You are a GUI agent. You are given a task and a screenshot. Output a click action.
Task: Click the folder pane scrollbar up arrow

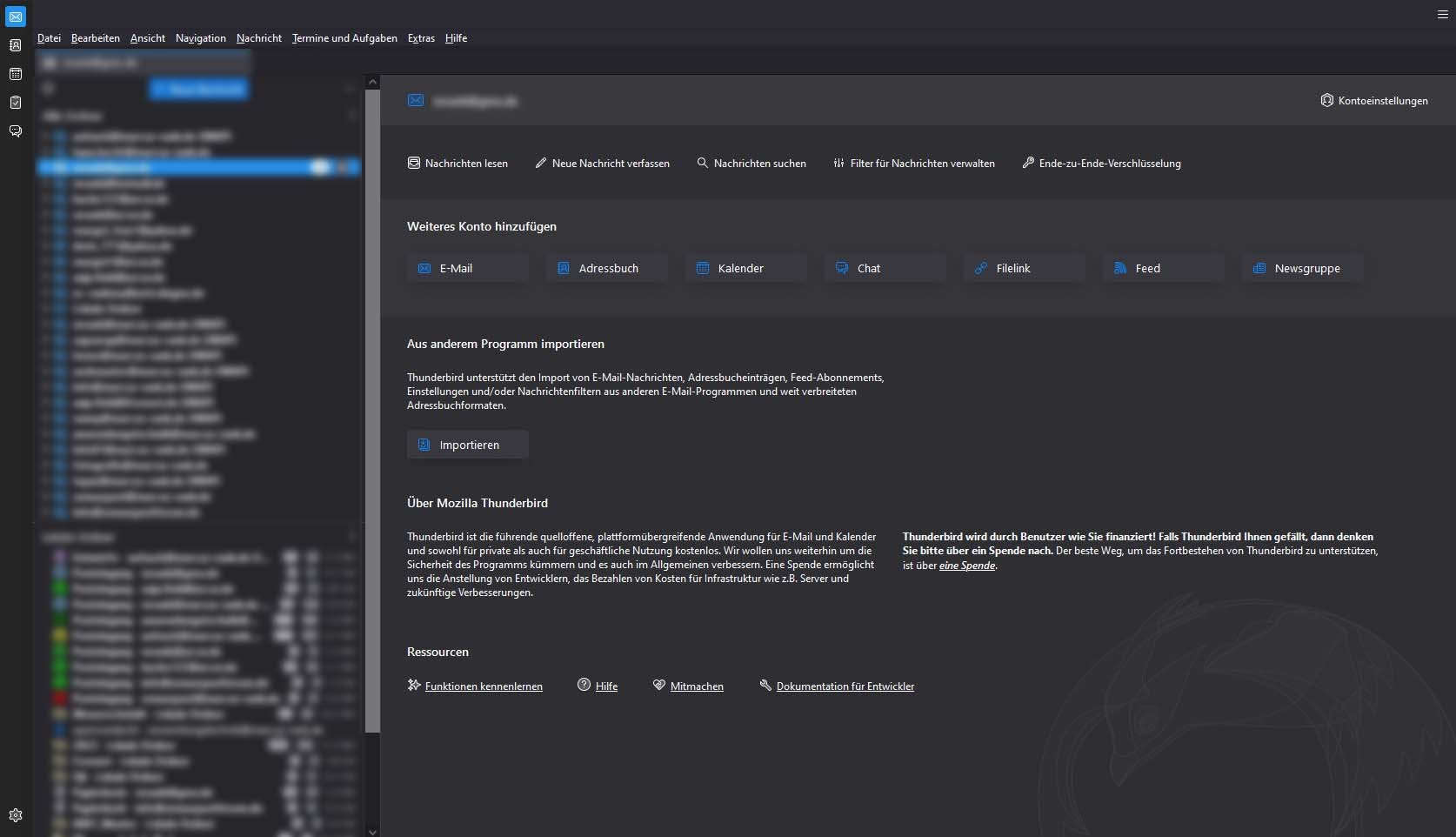[x=372, y=82]
